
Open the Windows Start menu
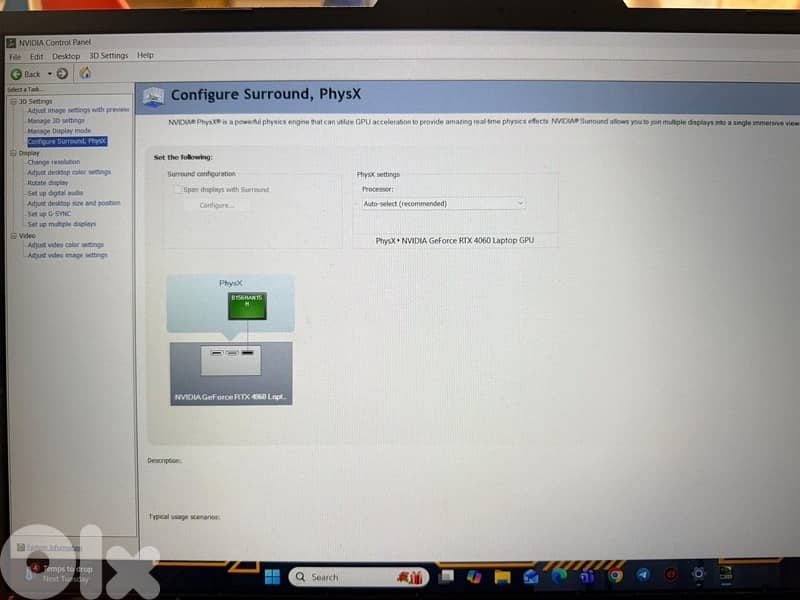pyautogui.click(x=271, y=577)
